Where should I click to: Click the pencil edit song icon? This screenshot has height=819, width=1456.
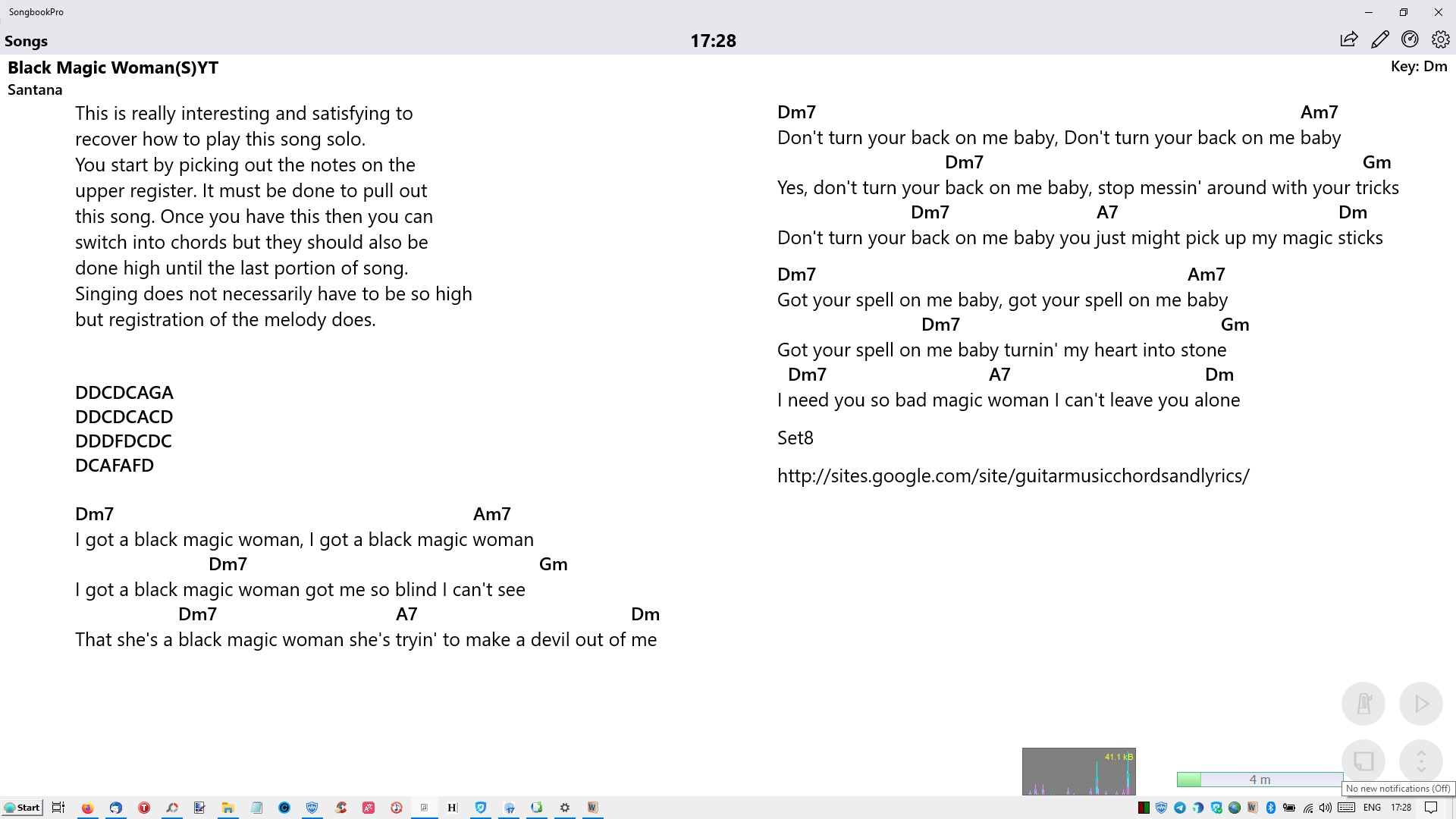click(x=1380, y=39)
